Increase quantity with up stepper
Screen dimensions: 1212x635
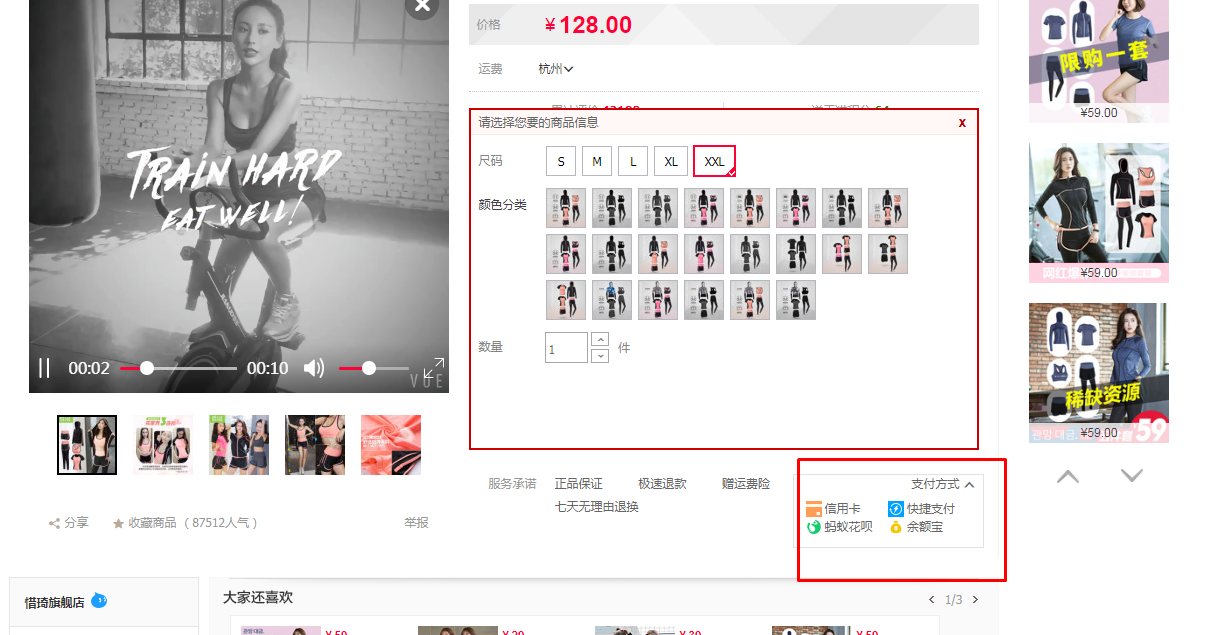tap(600, 339)
